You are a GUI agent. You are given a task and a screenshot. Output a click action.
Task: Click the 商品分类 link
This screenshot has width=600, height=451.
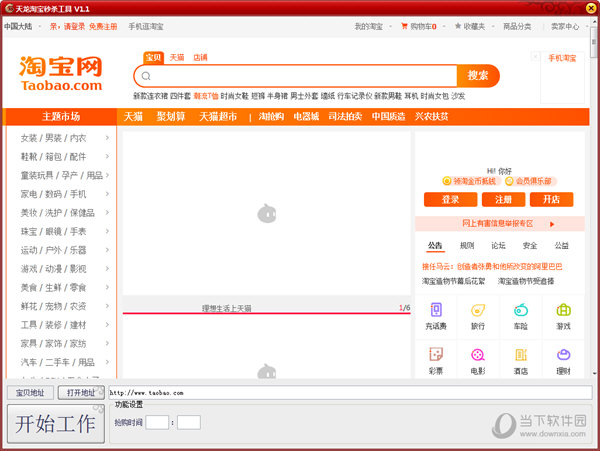pyautogui.click(x=517, y=26)
